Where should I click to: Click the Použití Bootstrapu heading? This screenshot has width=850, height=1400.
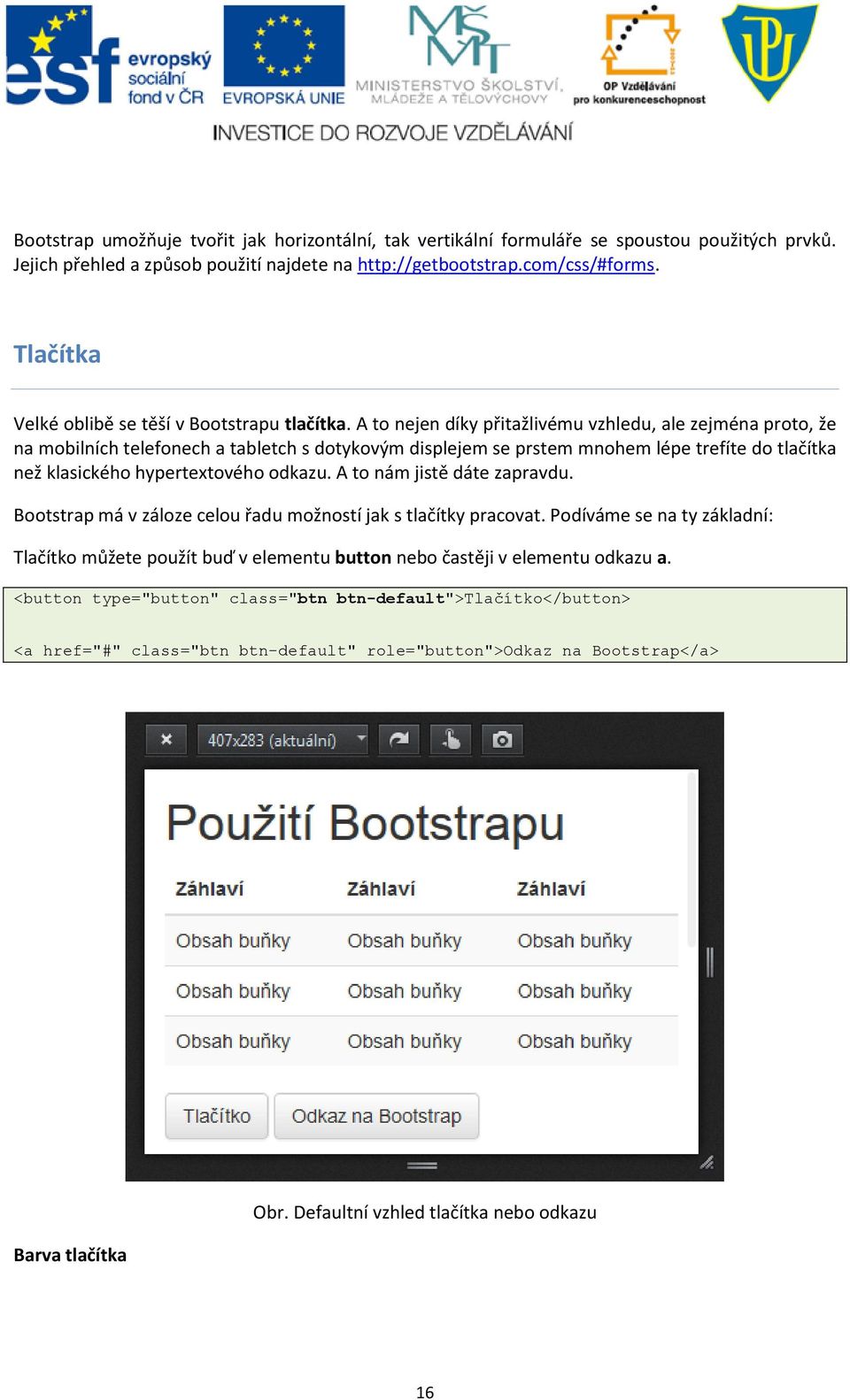click(365, 823)
